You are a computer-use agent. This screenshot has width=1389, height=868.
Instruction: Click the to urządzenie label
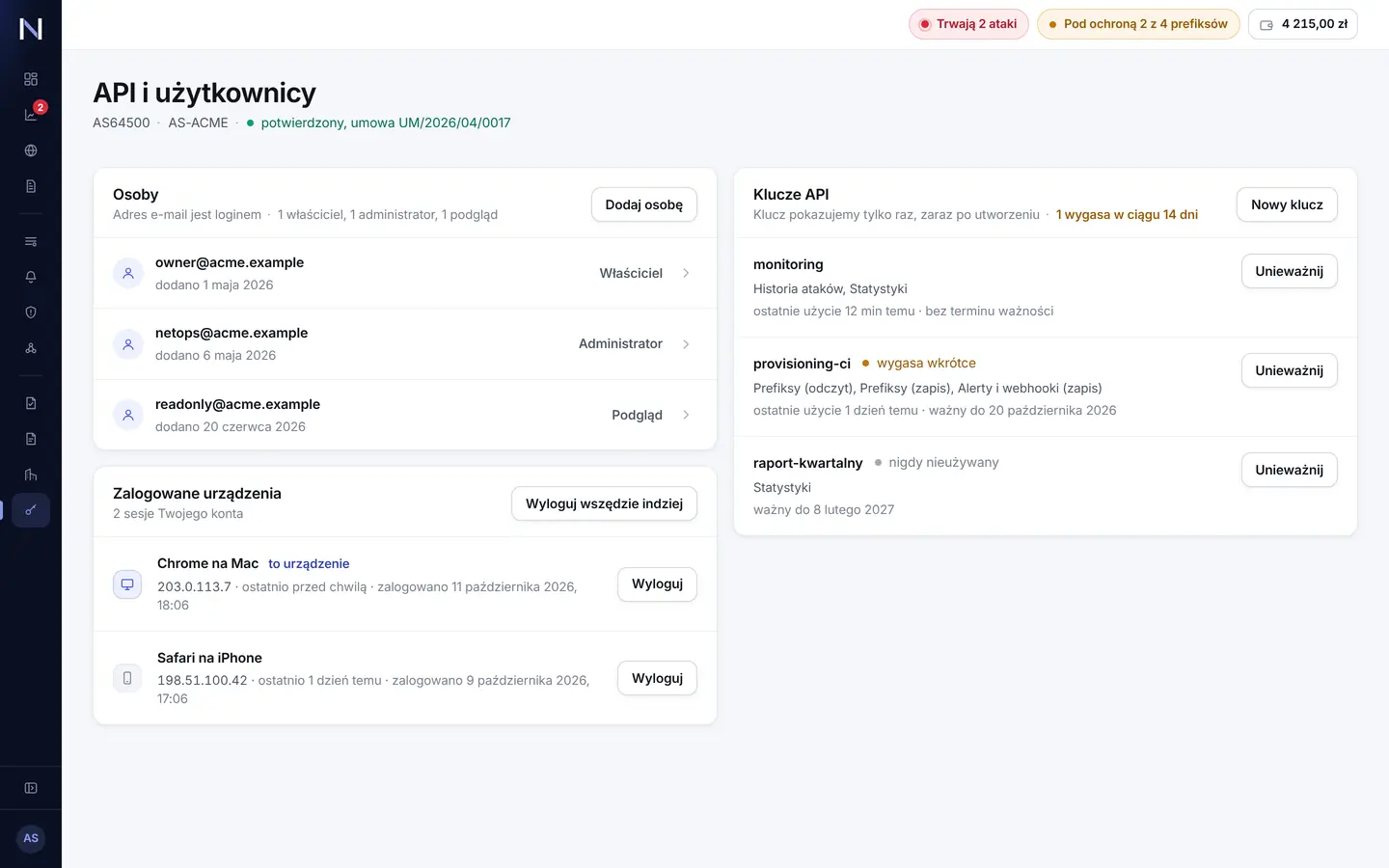pos(309,564)
